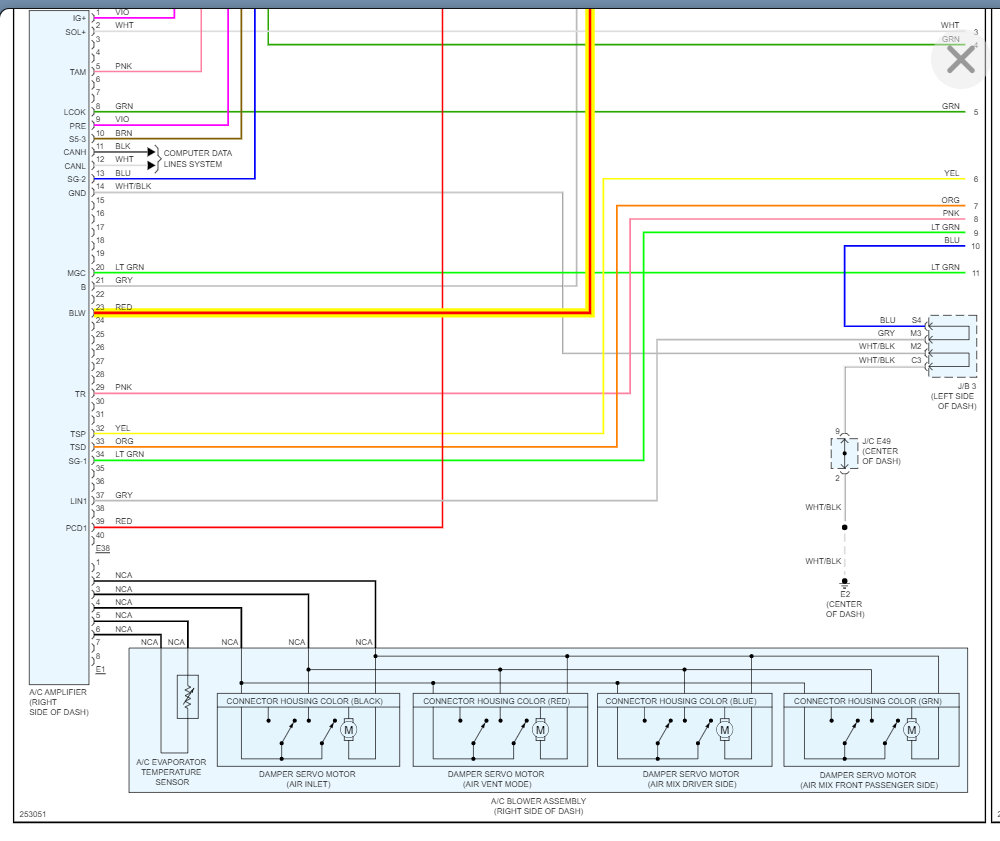Click the J/B 3 junction block symbol
Screen dimensions: 1000x841
tap(952, 346)
